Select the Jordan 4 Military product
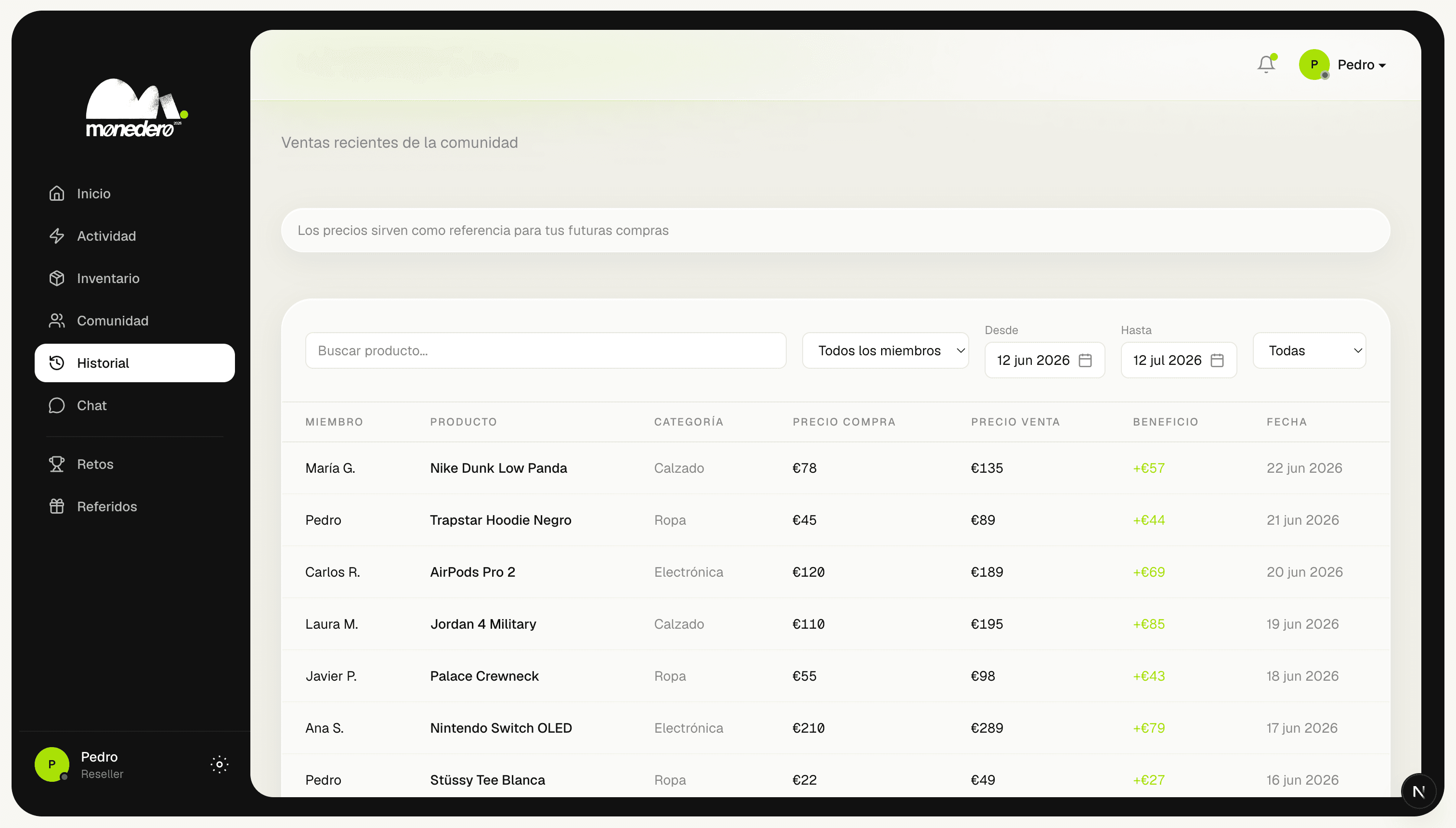Screen dimensions: 1456x828 tap(483, 624)
